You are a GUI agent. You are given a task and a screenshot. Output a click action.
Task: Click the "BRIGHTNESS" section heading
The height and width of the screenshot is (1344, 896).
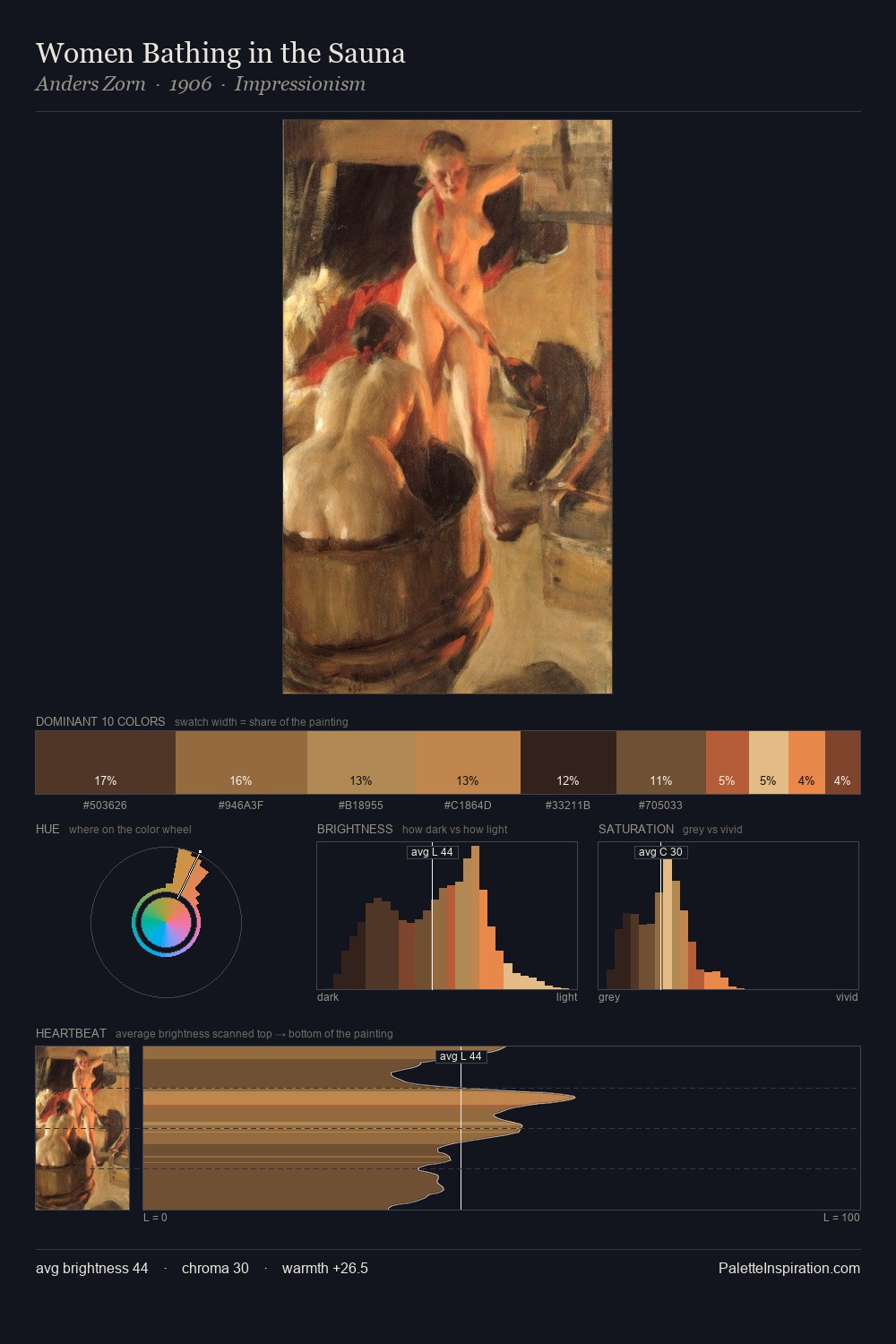355,829
